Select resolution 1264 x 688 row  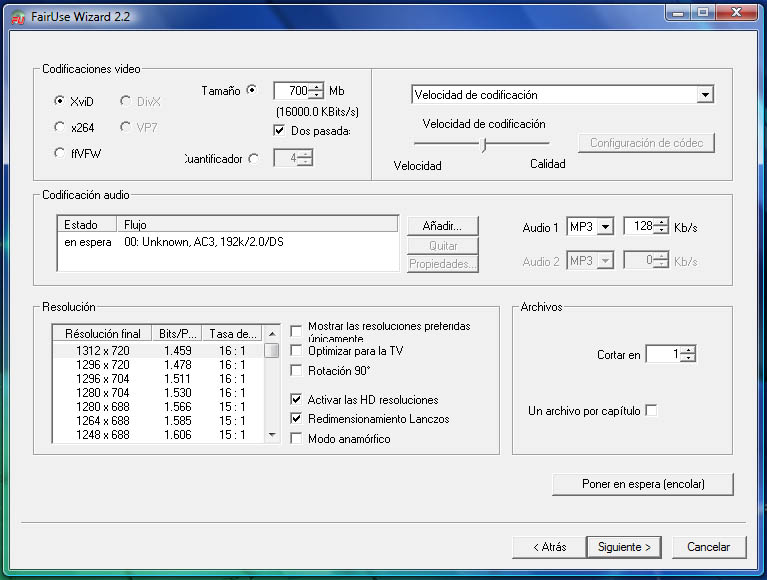pyautogui.click(x=158, y=421)
